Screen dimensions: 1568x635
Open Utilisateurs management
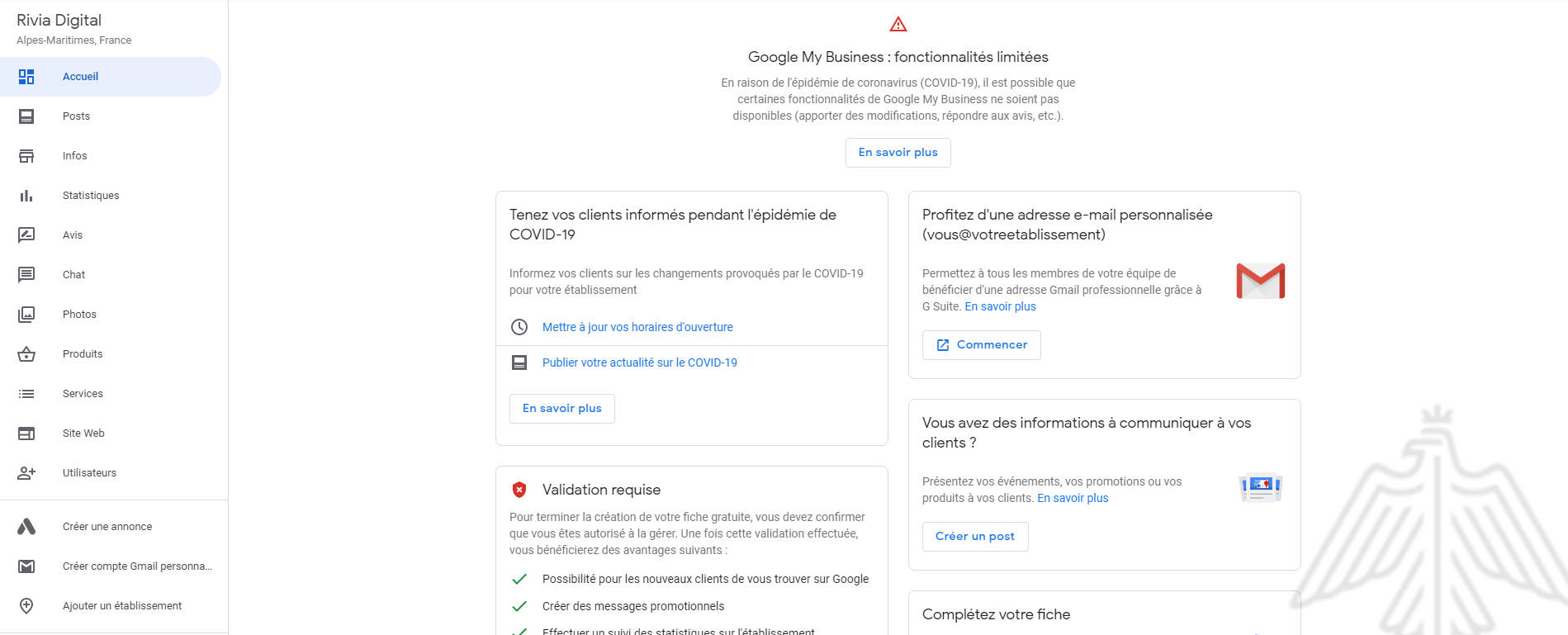coord(111,473)
